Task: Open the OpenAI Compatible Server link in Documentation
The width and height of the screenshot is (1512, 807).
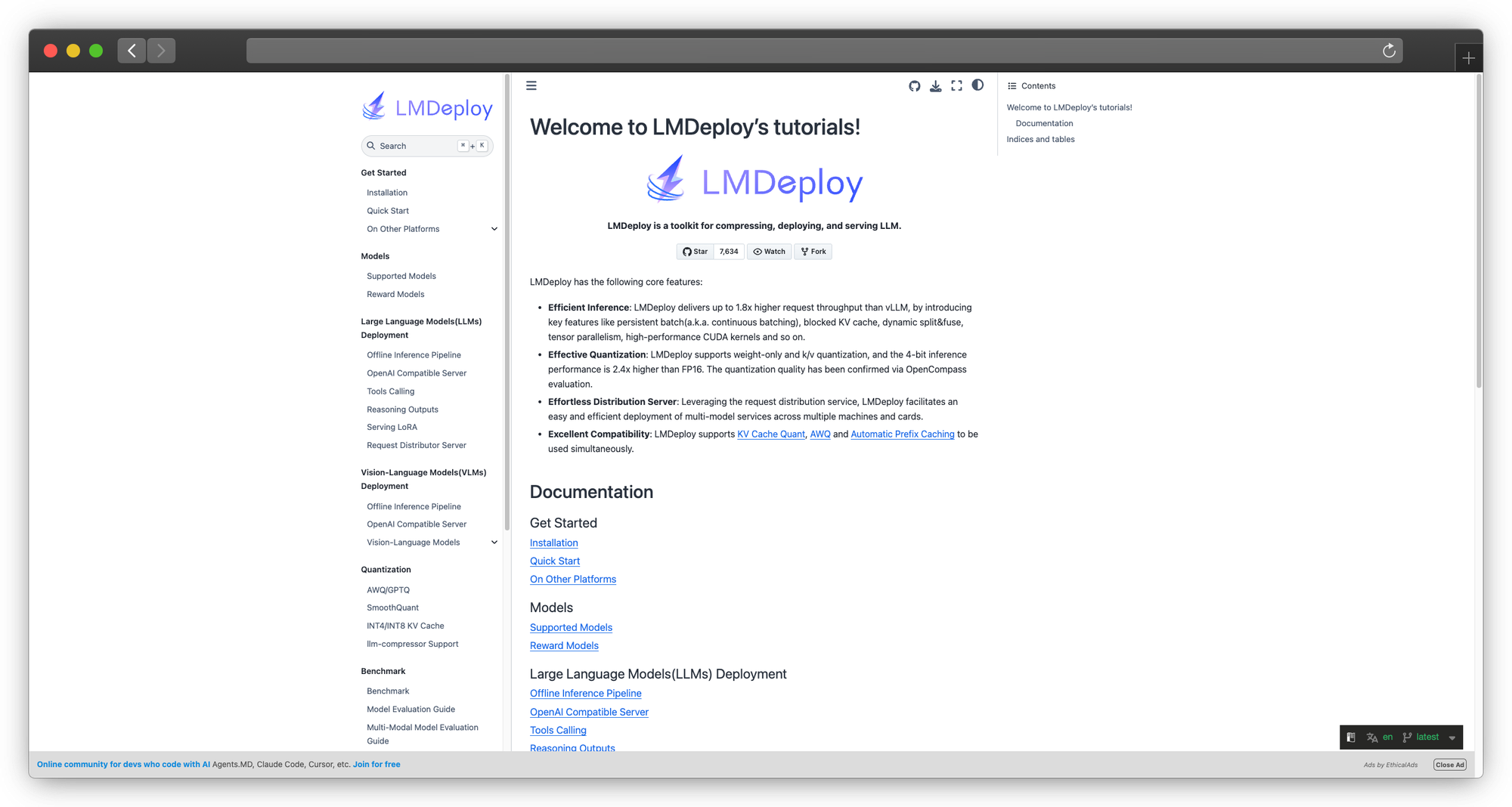Action: pos(590,712)
